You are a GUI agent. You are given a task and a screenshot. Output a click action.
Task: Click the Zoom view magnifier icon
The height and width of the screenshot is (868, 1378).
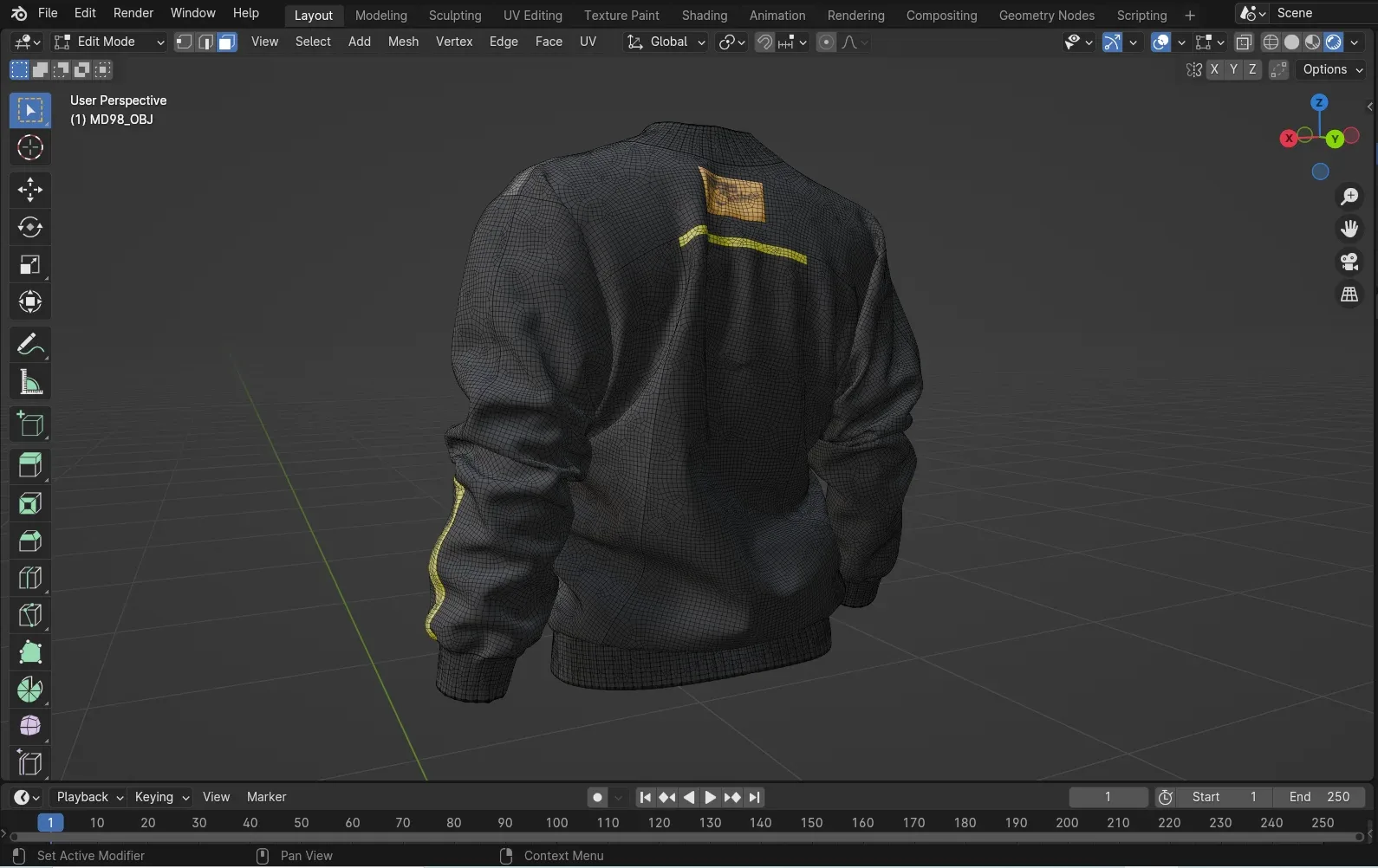(x=1349, y=197)
